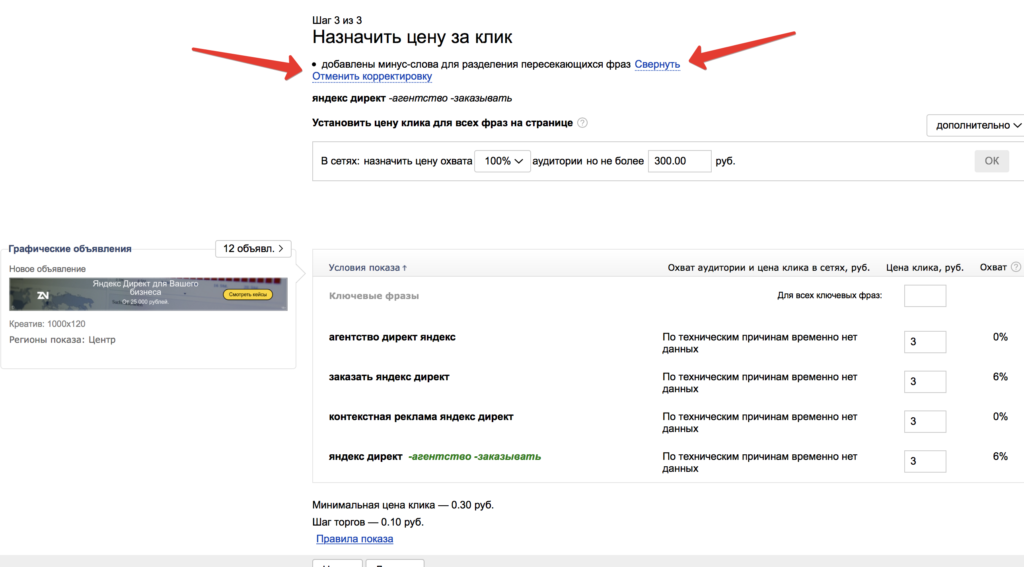Image resolution: width=1024 pixels, height=567 pixels.
Task: Sort by Условия показа column
Action: click(x=368, y=268)
